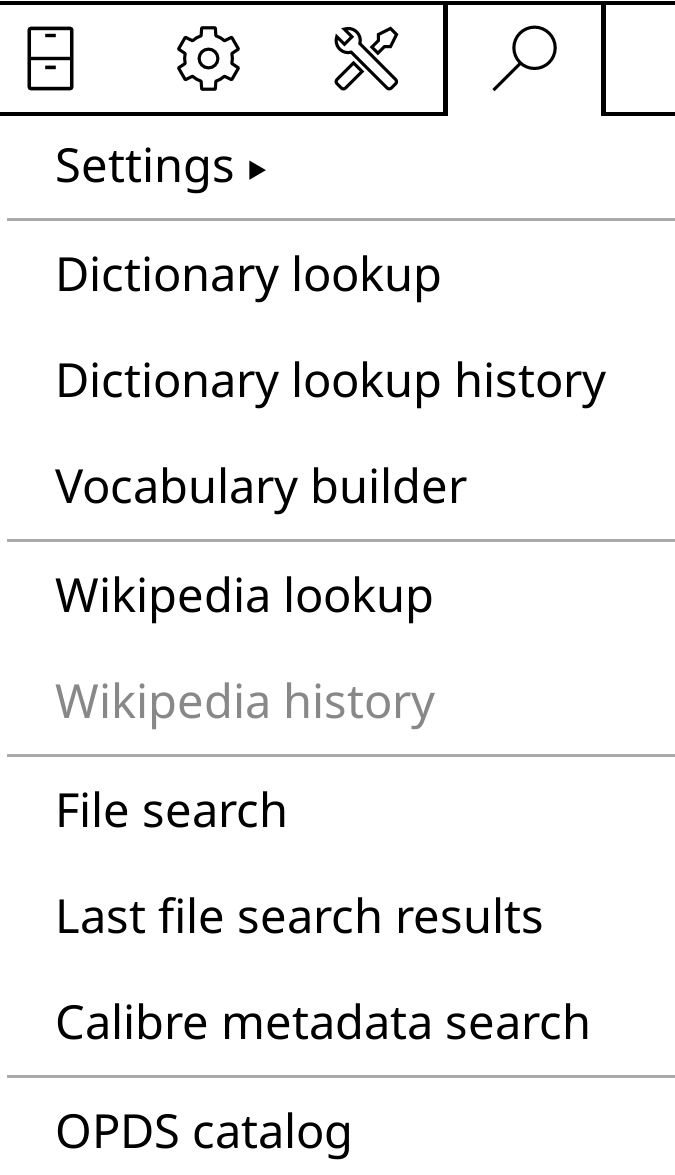Open Wikipedia lookup
Viewport: 675px width, 1175px height.
(x=244, y=596)
